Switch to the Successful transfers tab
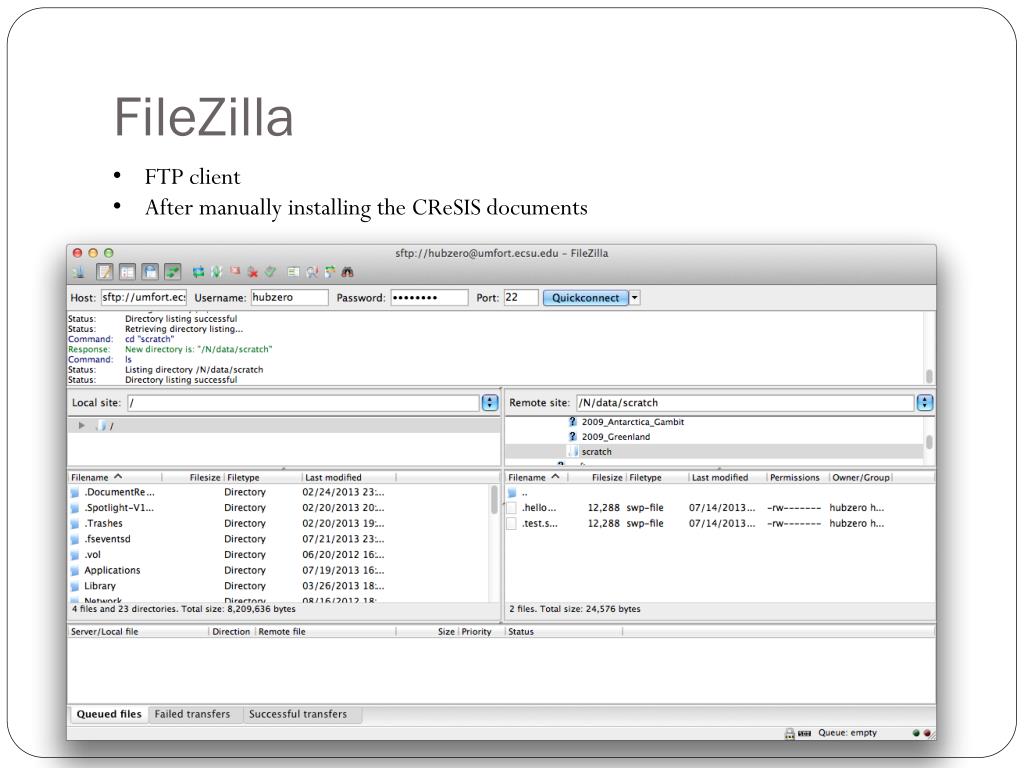This screenshot has height=768, width=1024. [298, 714]
